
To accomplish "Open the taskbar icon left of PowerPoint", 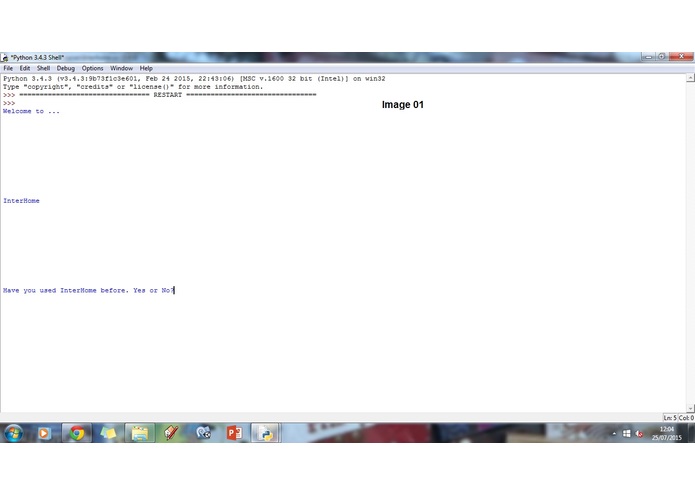I will click(203, 433).
